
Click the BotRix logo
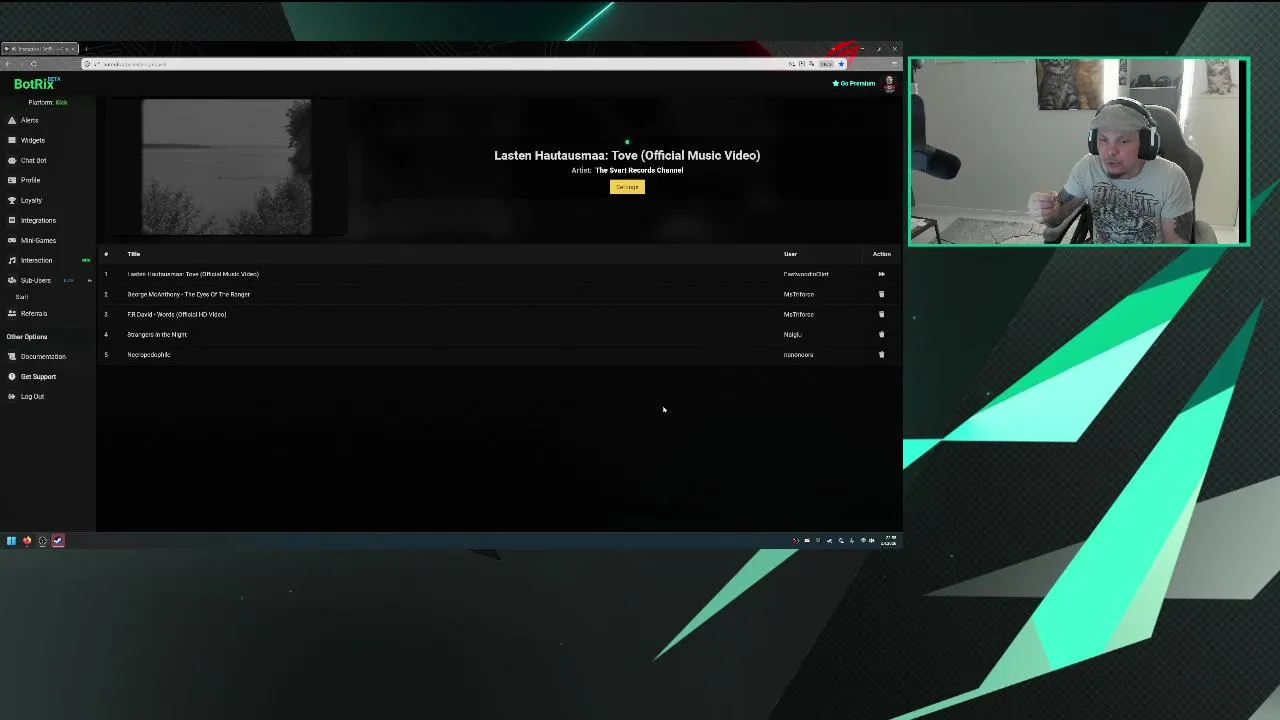point(36,84)
